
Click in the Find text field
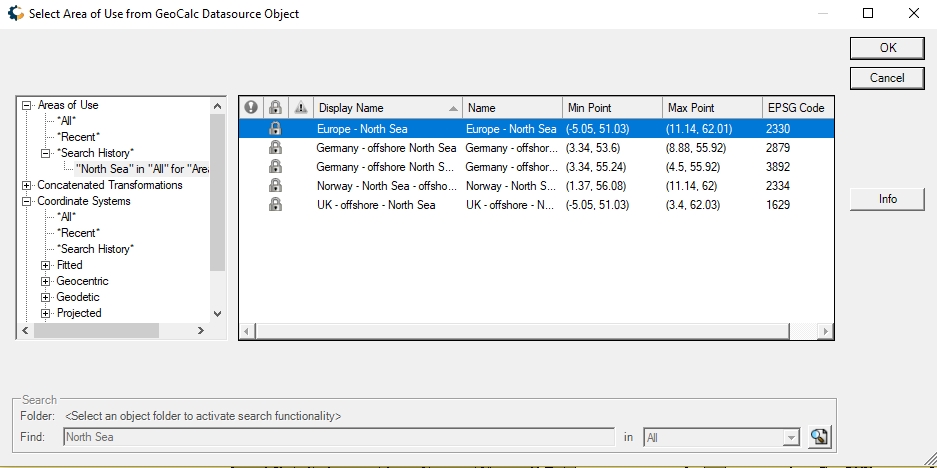pyautogui.click(x=339, y=437)
